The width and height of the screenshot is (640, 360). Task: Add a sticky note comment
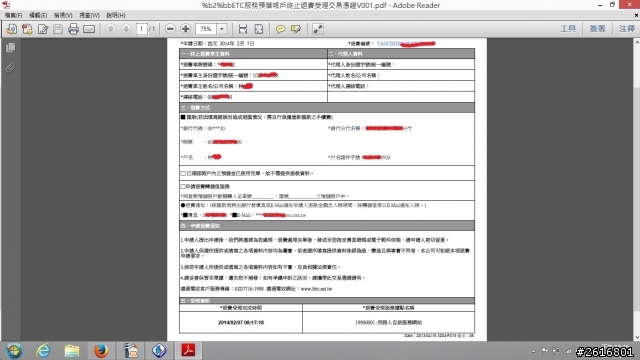(x=280, y=29)
